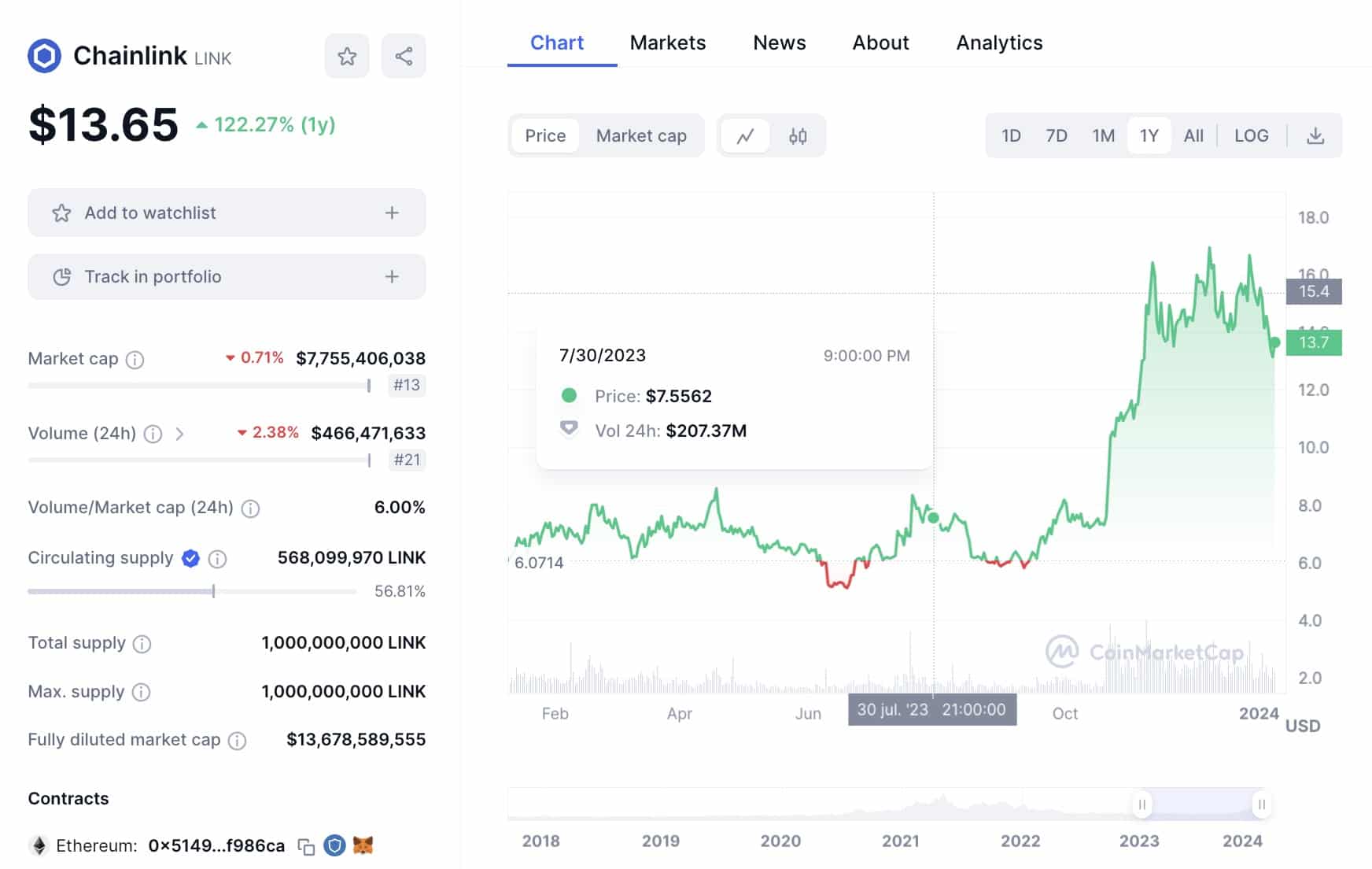Click market cap value $7,755,406,038
Screen dimensions: 1372x869
(x=360, y=358)
